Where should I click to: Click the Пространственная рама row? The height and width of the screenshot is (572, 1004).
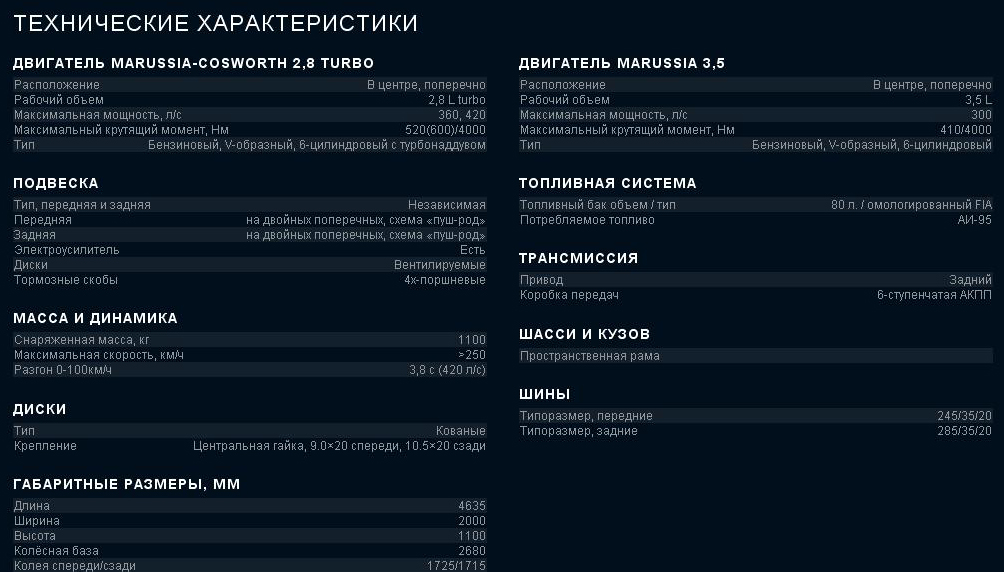[x=756, y=356]
